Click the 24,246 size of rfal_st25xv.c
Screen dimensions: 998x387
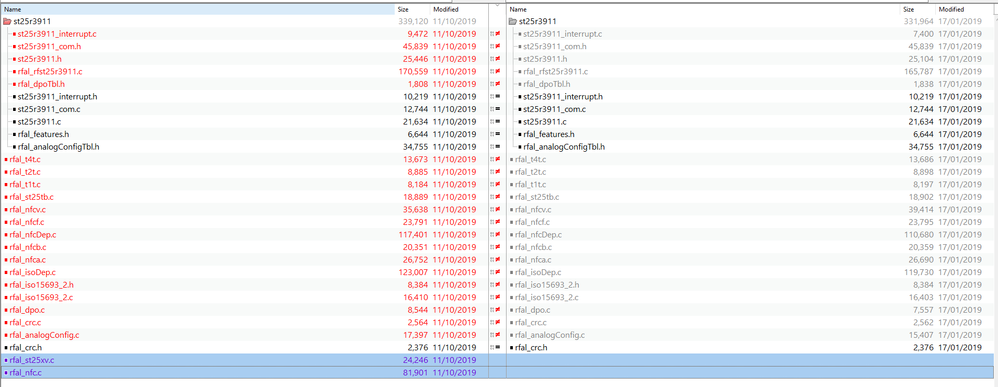coord(416,360)
